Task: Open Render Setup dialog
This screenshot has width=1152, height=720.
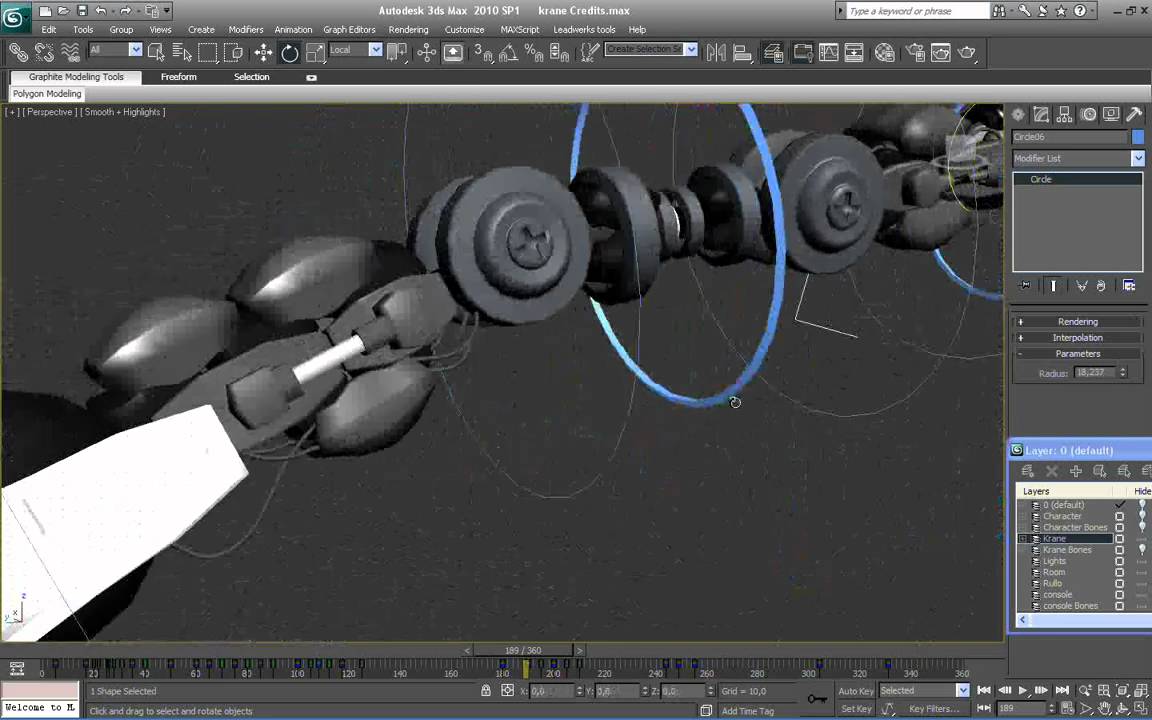Action: pyautogui.click(x=915, y=52)
